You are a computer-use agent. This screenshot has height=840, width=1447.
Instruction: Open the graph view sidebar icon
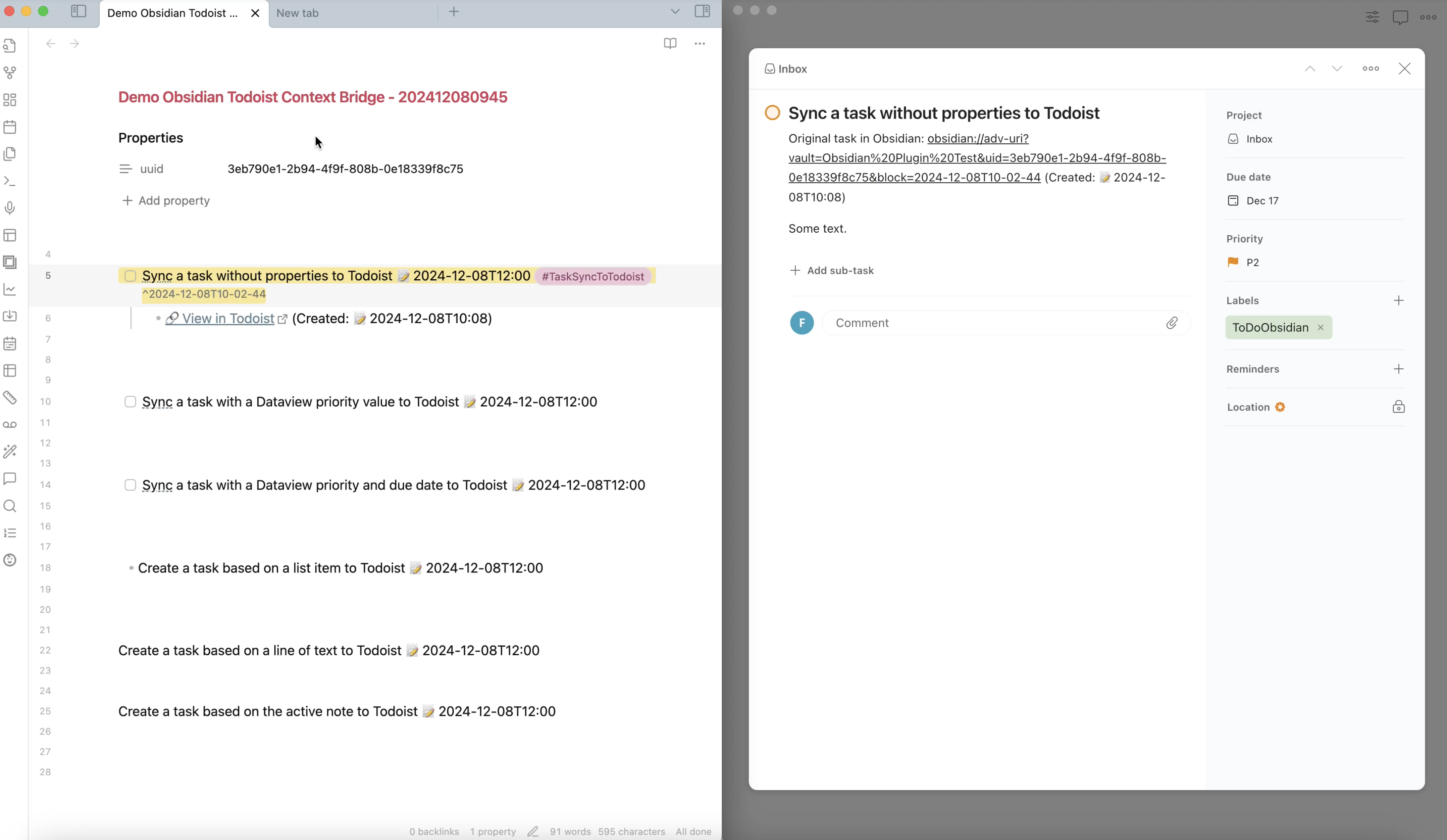(x=10, y=73)
